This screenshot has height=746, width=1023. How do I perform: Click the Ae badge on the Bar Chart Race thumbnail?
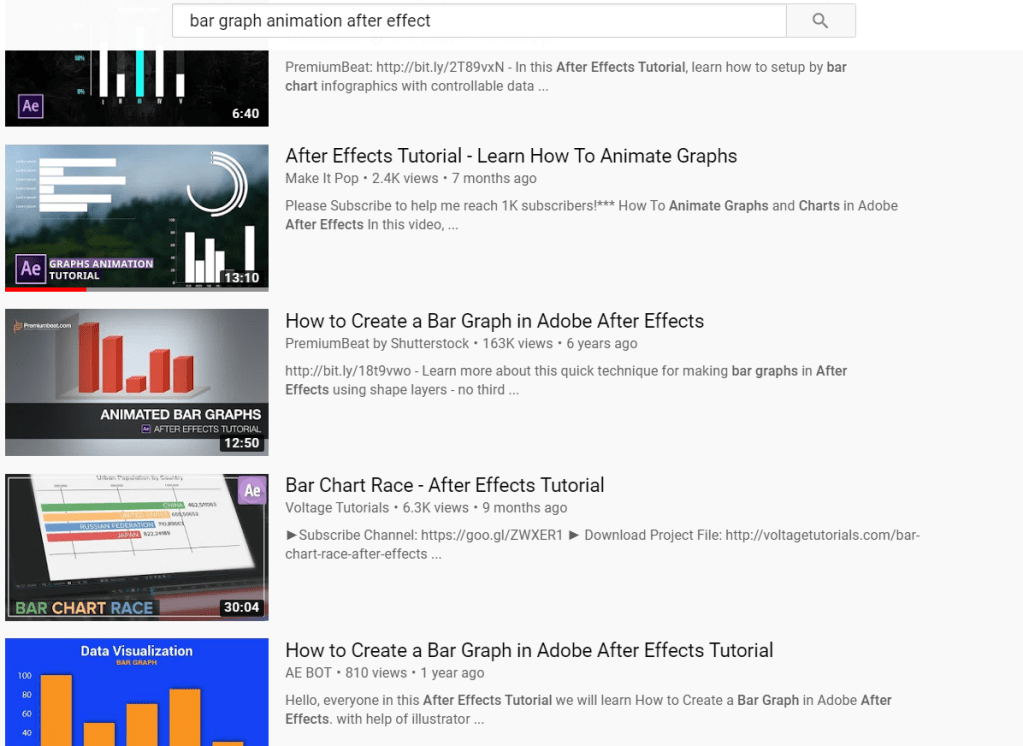pos(253,490)
